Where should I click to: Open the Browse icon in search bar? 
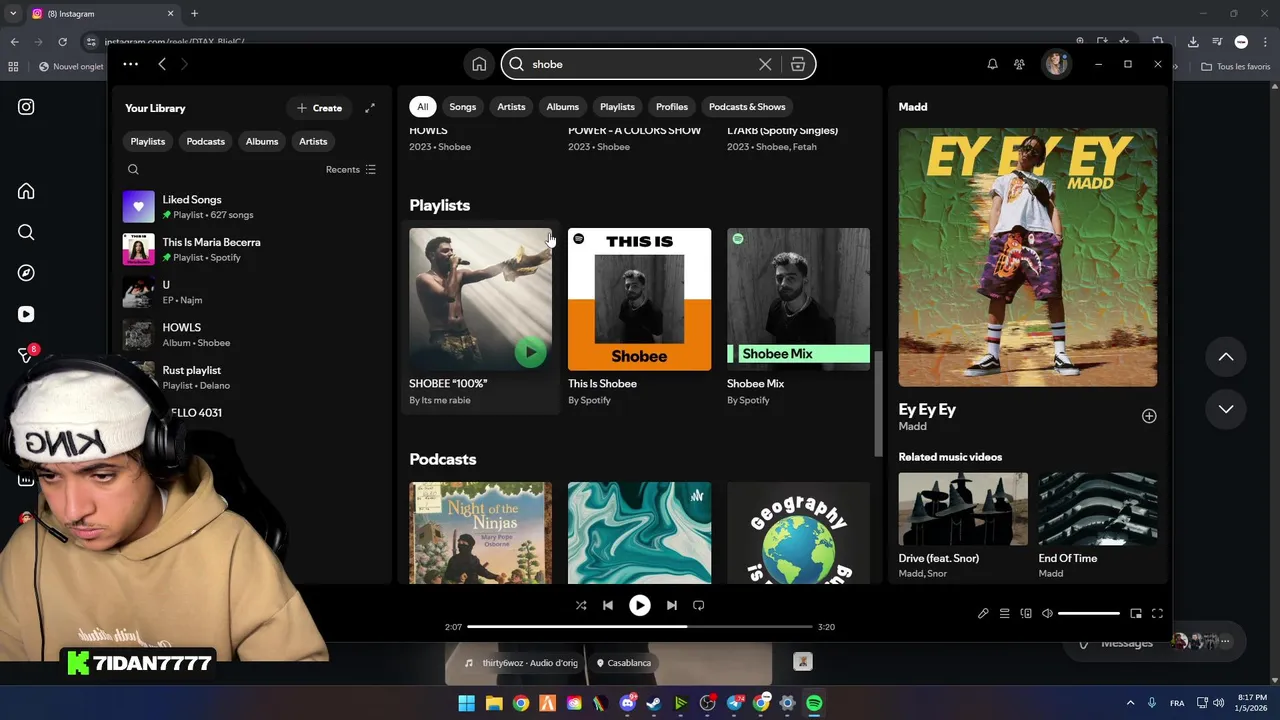click(x=797, y=64)
